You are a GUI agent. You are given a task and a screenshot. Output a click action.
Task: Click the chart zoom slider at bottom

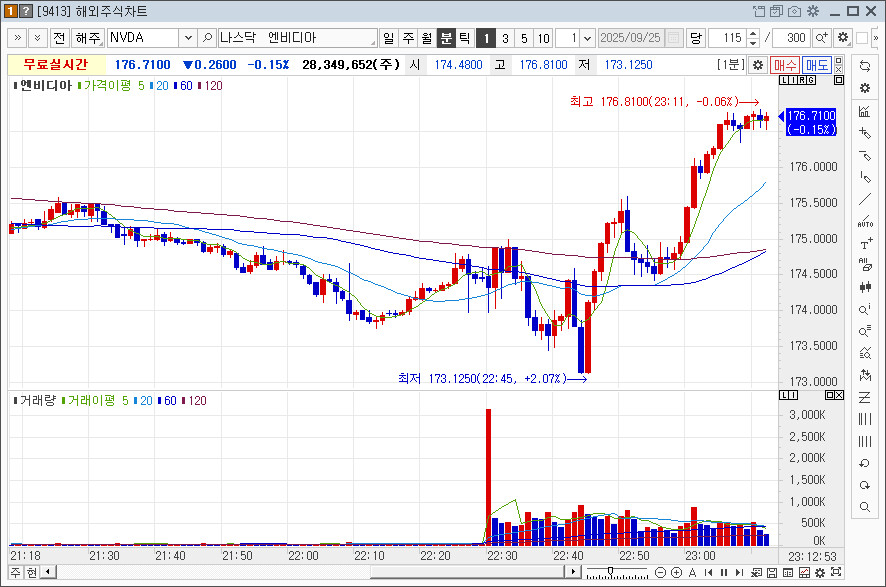(612, 572)
